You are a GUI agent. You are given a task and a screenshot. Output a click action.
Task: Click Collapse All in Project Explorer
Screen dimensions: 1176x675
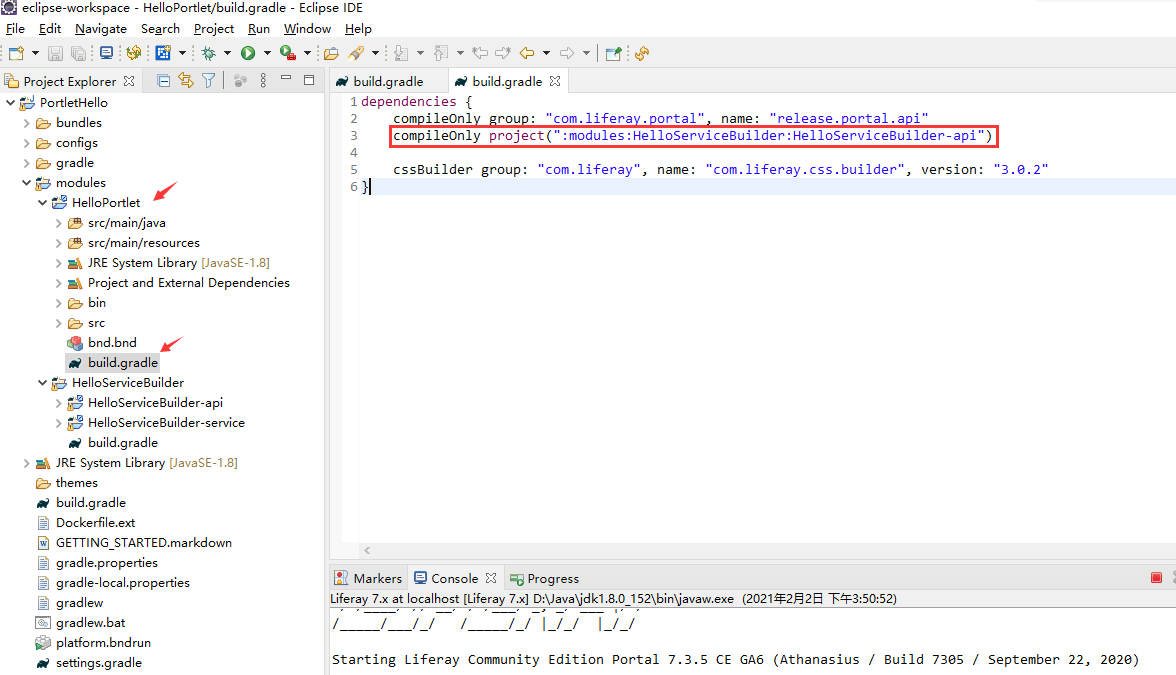[x=163, y=80]
